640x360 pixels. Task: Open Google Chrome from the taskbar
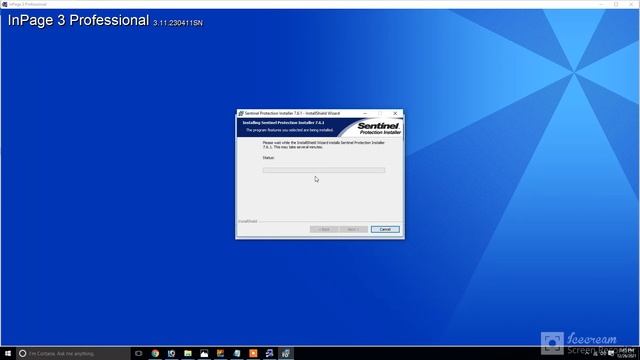(155, 353)
